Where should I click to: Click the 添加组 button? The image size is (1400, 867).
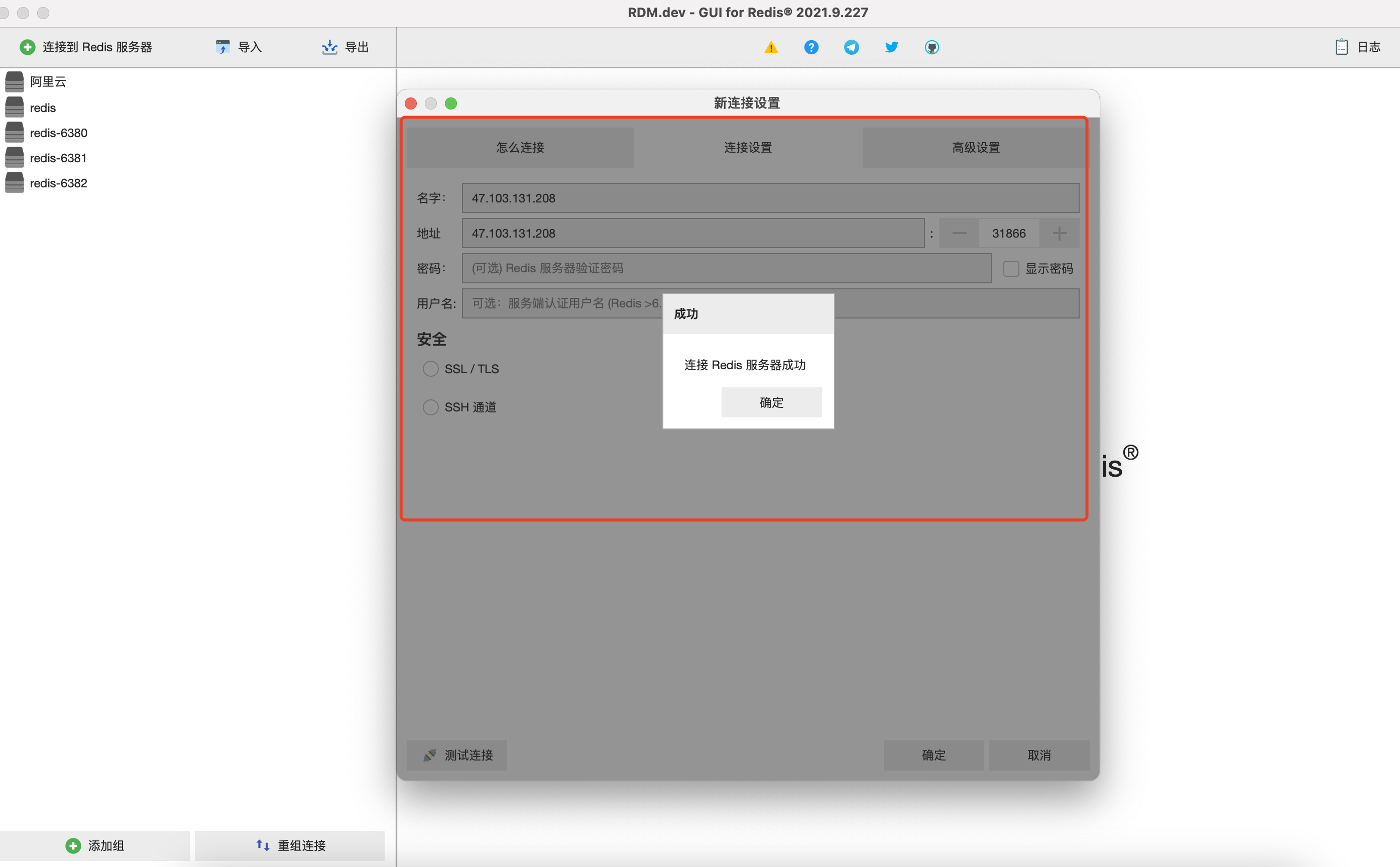tap(94, 846)
